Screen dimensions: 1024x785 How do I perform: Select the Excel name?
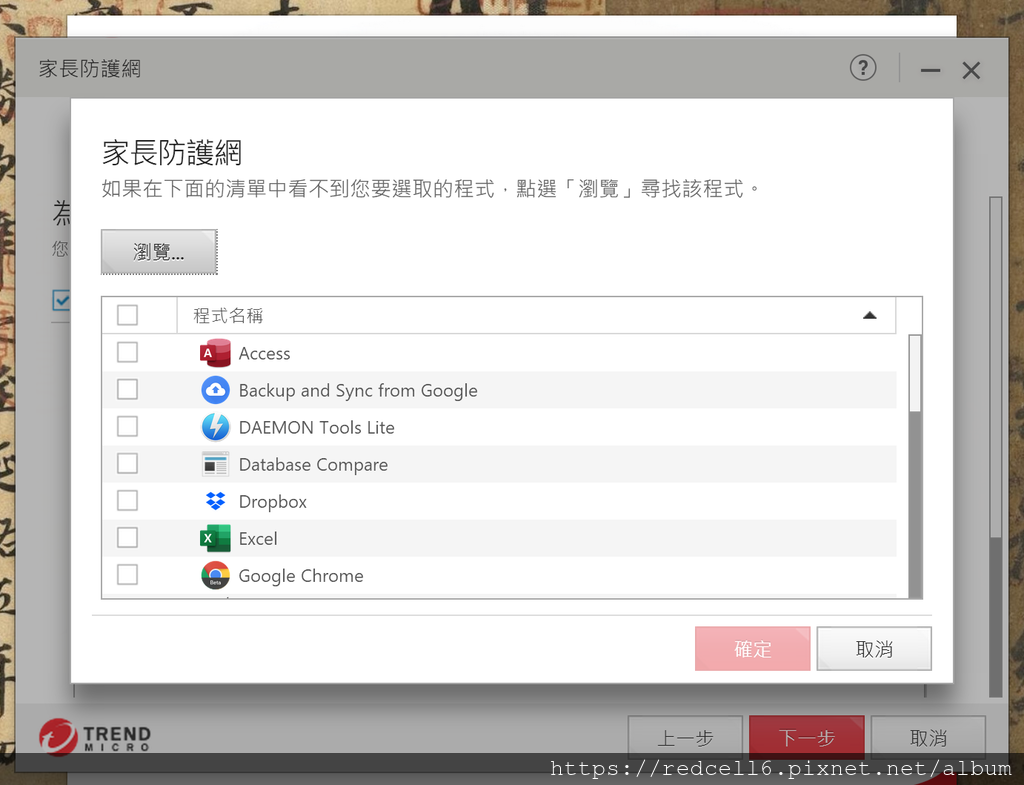point(258,539)
